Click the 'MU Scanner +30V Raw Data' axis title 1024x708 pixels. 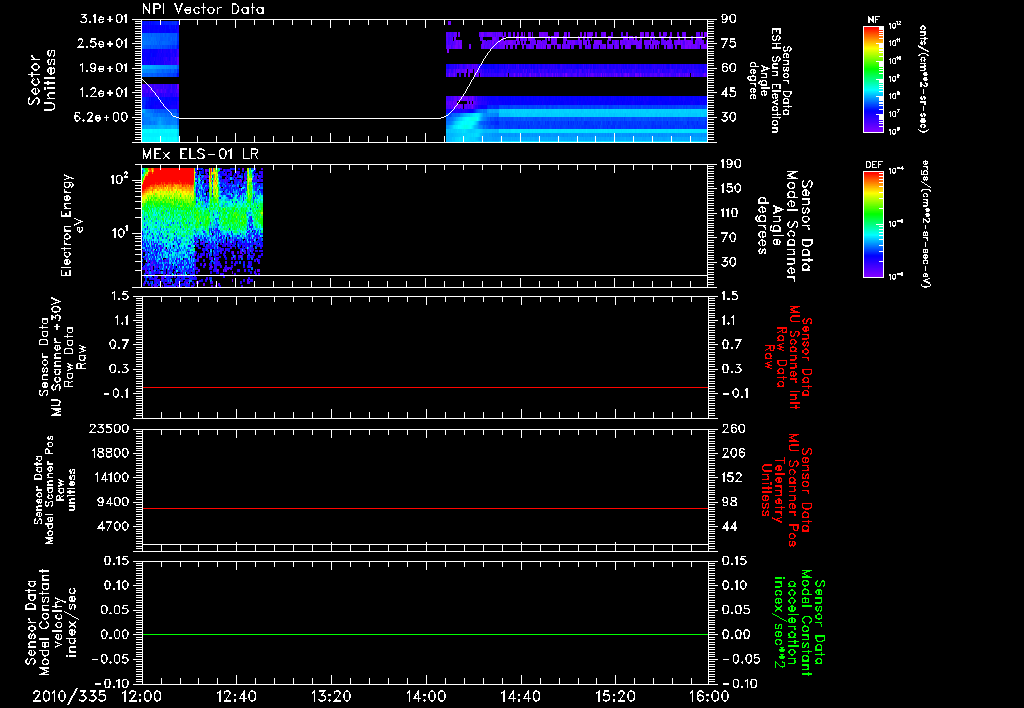click(x=62, y=357)
